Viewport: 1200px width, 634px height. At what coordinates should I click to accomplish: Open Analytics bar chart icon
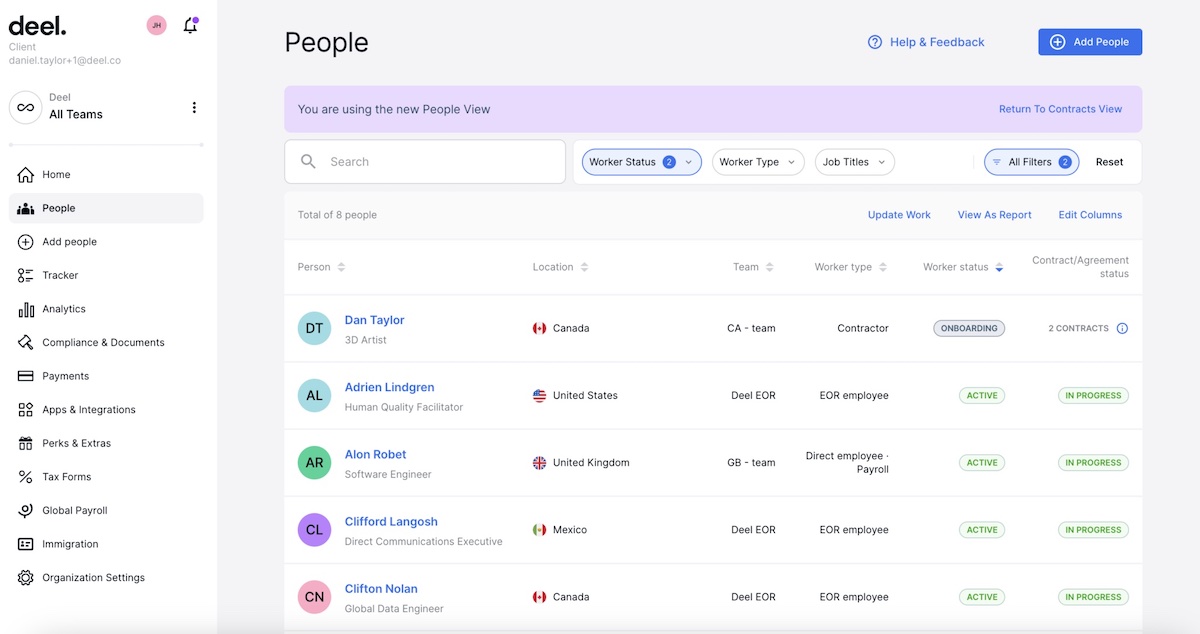[26, 309]
